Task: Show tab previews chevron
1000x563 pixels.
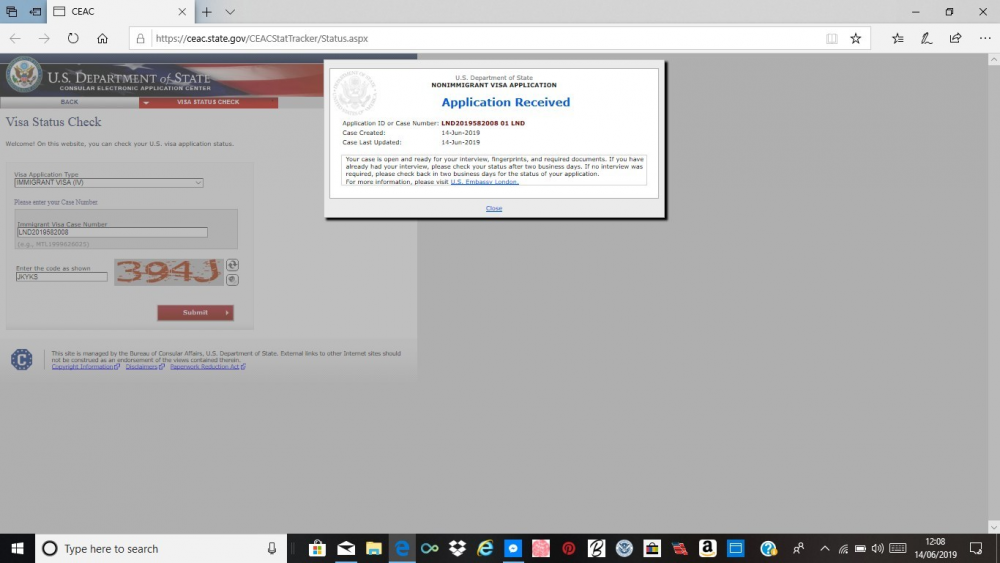Action: click(230, 11)
